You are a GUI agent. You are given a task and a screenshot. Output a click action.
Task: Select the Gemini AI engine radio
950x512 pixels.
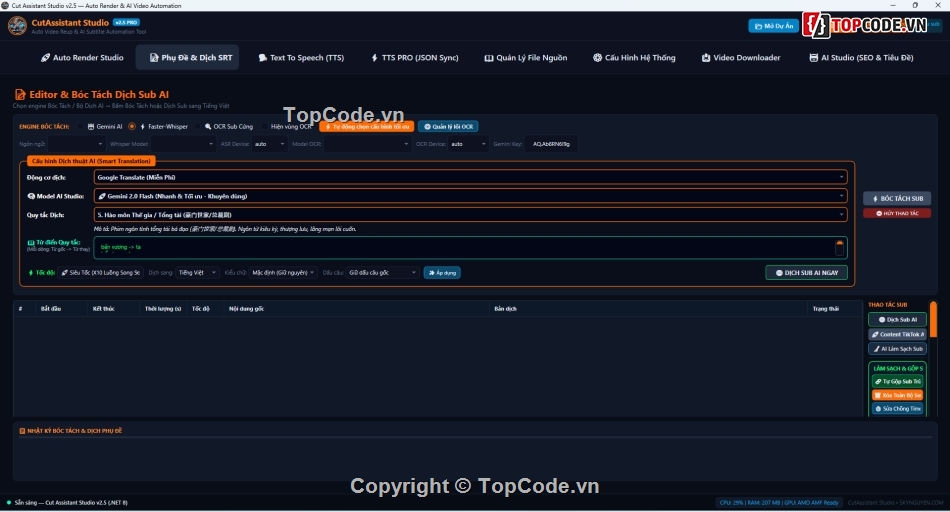pos(80,127)
